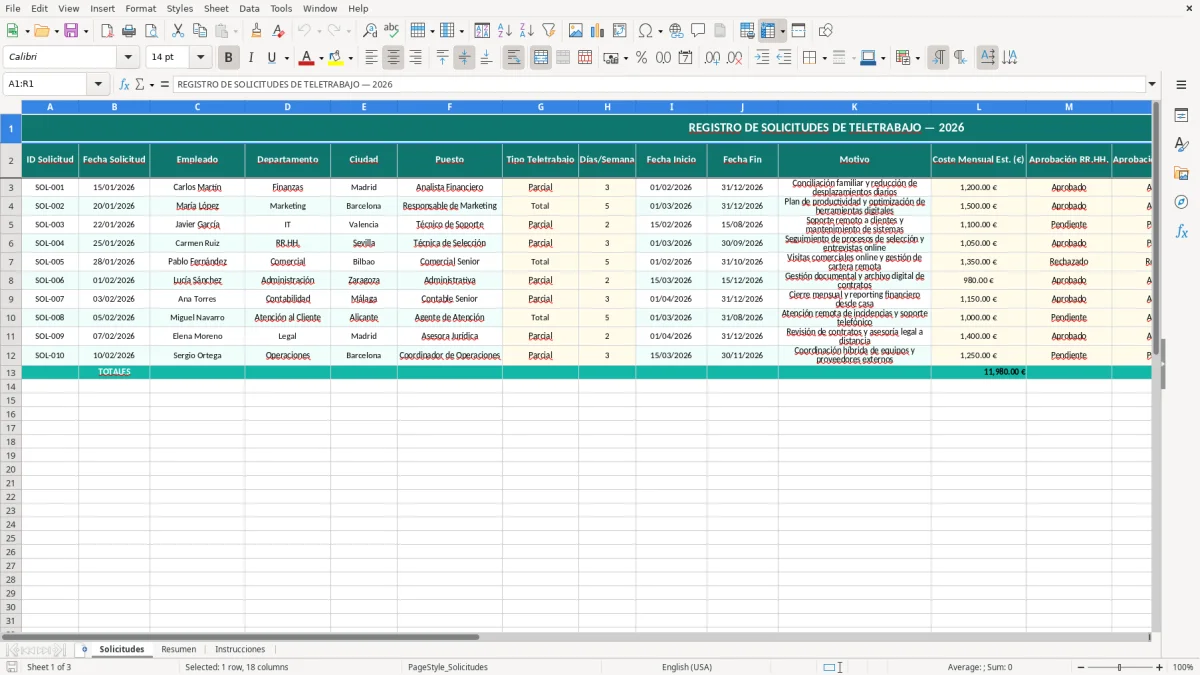Click the Format as Percent icon
This screenshot has height=675, width=1200.
point(641,58)
